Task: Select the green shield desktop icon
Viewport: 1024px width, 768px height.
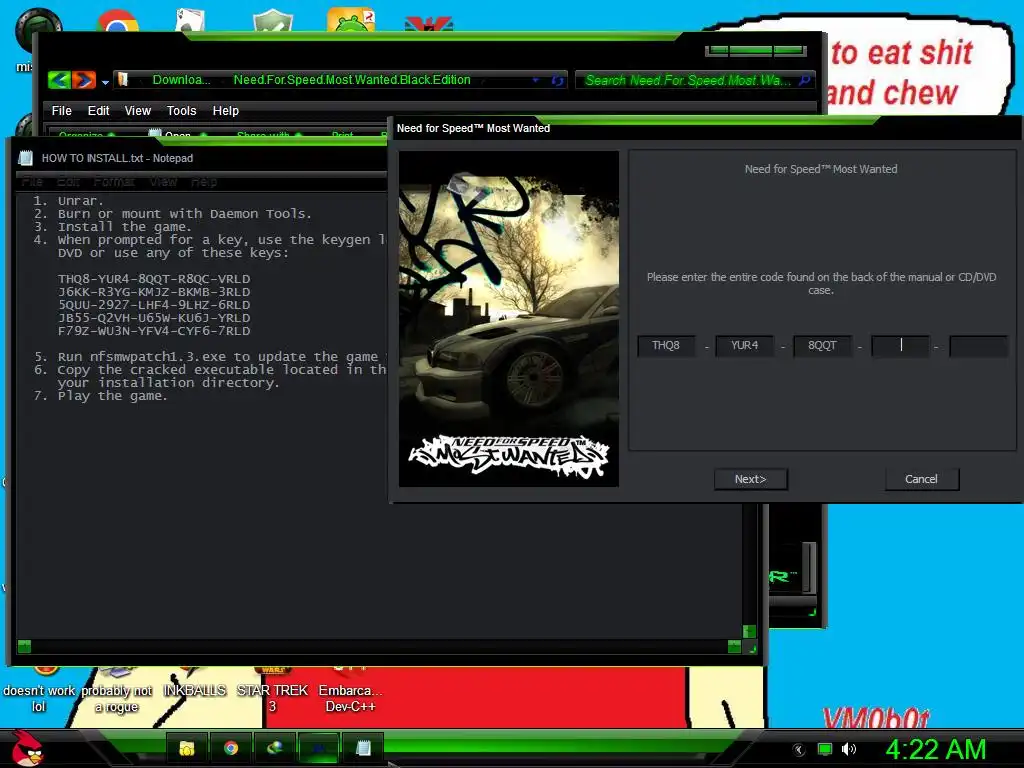Action: point(272,21)
